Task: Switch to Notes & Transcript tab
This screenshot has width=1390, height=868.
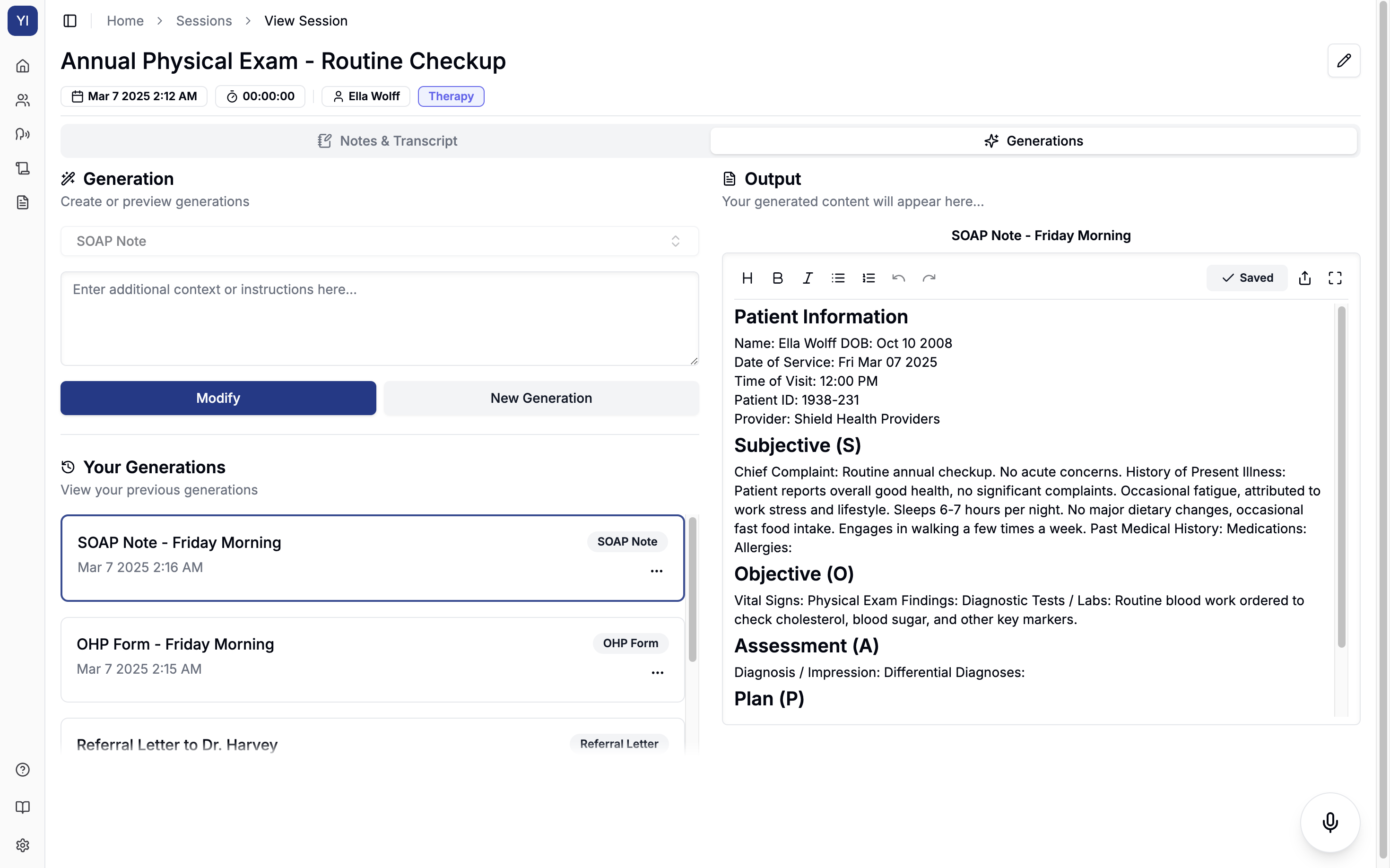Action: tap(386, 141)
